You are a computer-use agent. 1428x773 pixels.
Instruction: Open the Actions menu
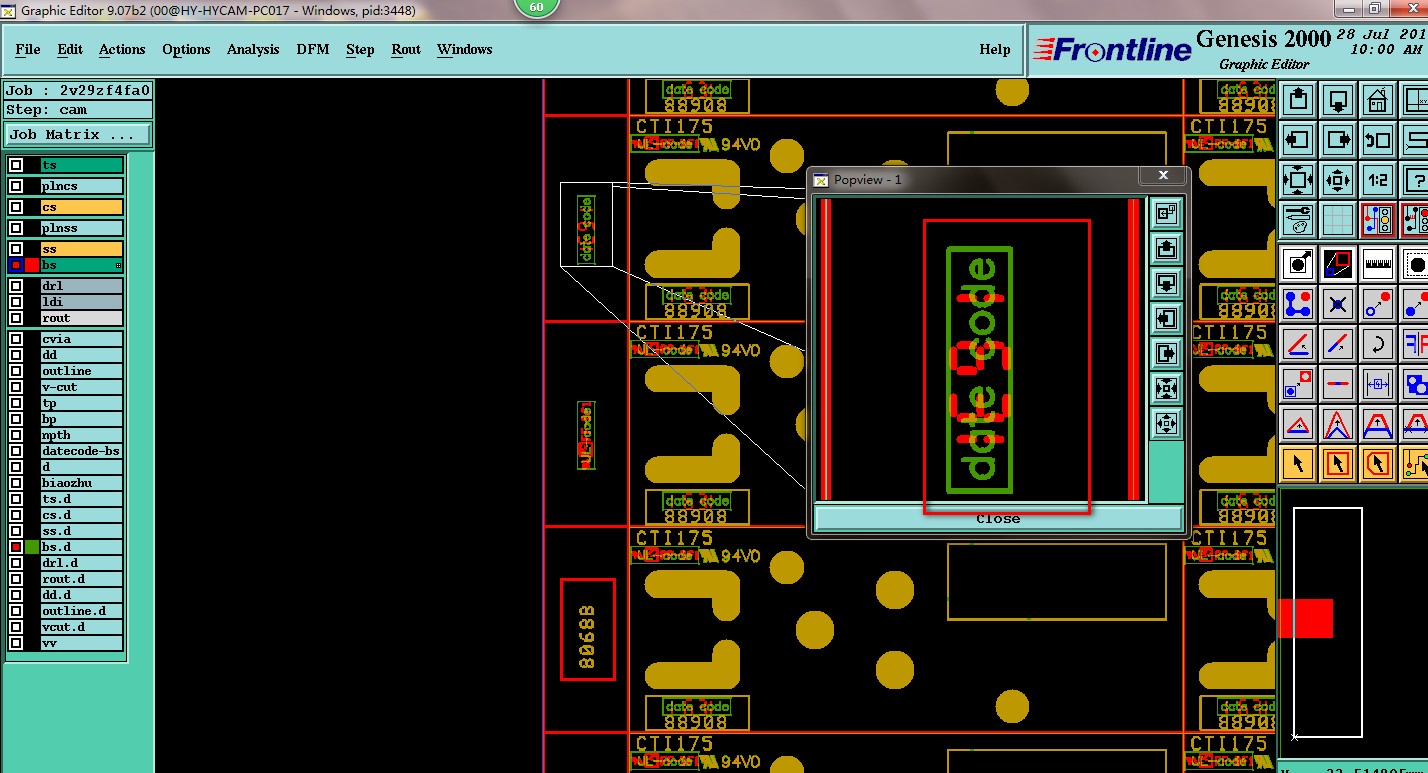tap(122, 49)
